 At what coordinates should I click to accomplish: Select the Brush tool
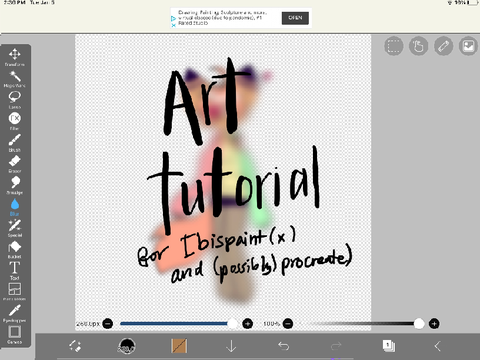(15, 143)
